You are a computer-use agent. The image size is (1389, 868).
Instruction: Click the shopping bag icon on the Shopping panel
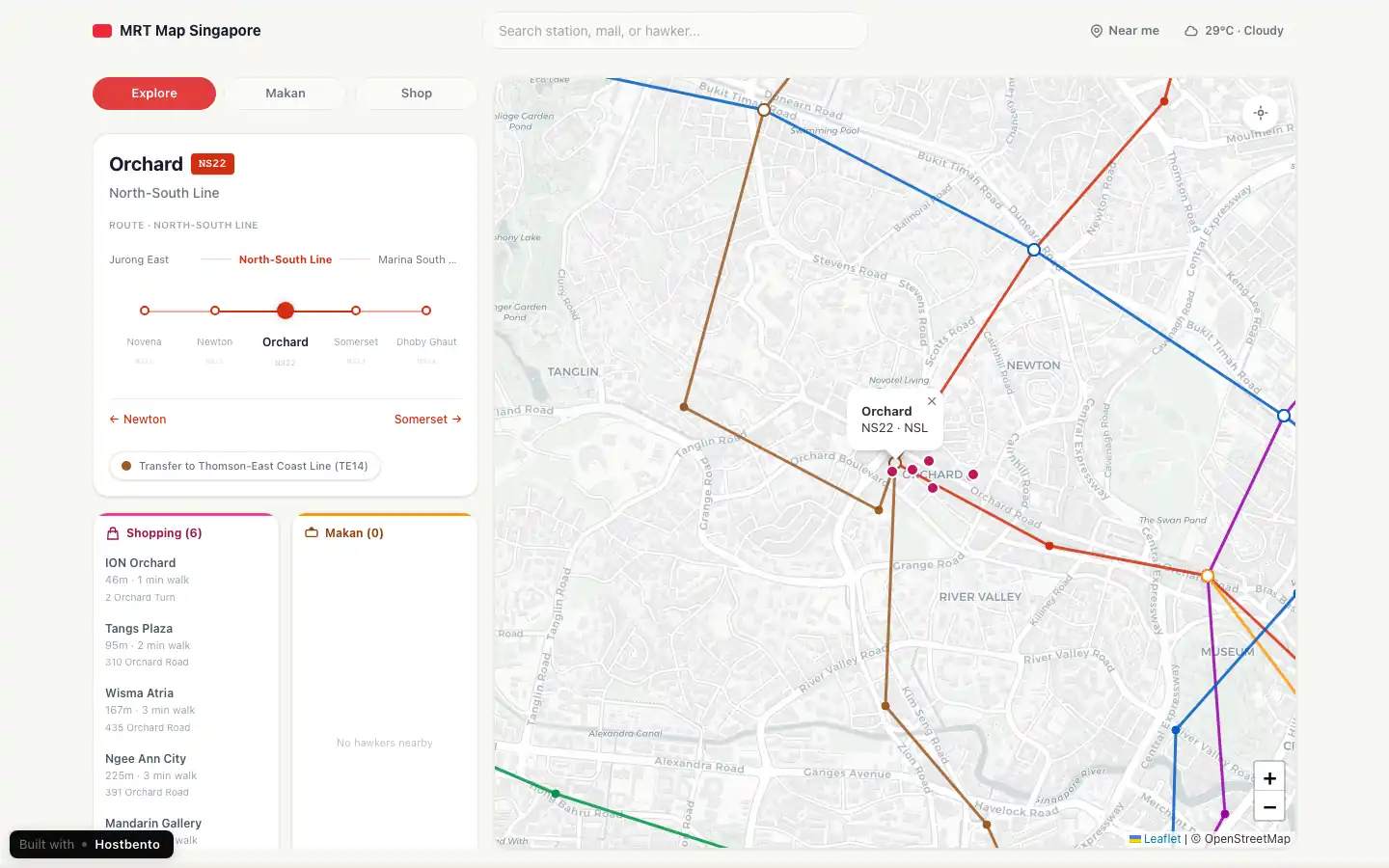click(x=113, y=532)
